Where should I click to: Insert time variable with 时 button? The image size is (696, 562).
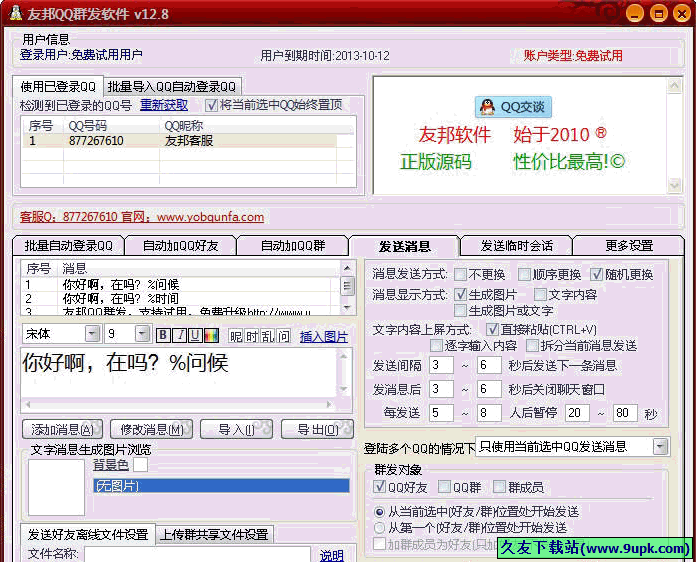click(x=252, y=336)
